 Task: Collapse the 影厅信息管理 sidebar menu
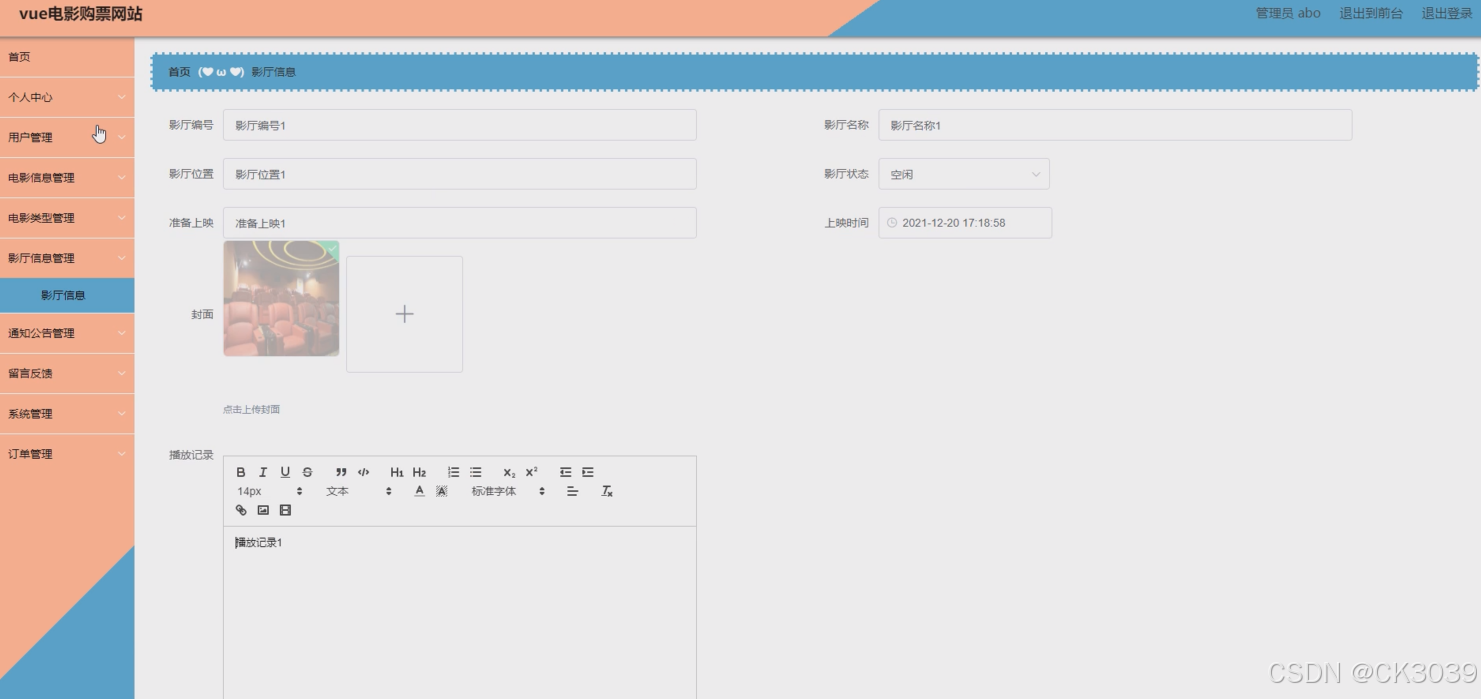pyautogui.click(x=67, y=257)
